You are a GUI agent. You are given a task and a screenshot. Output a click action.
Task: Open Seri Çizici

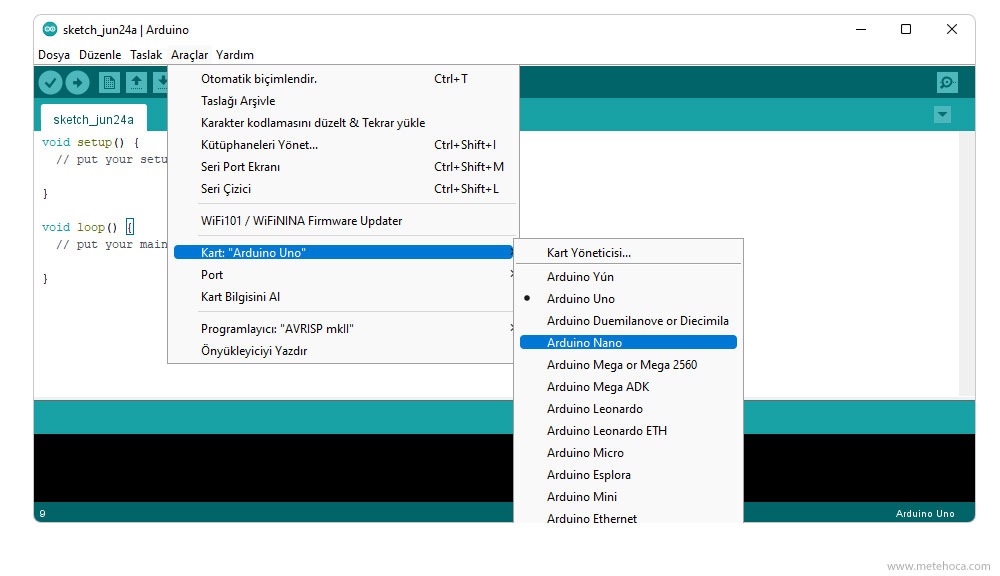(344, 189)
